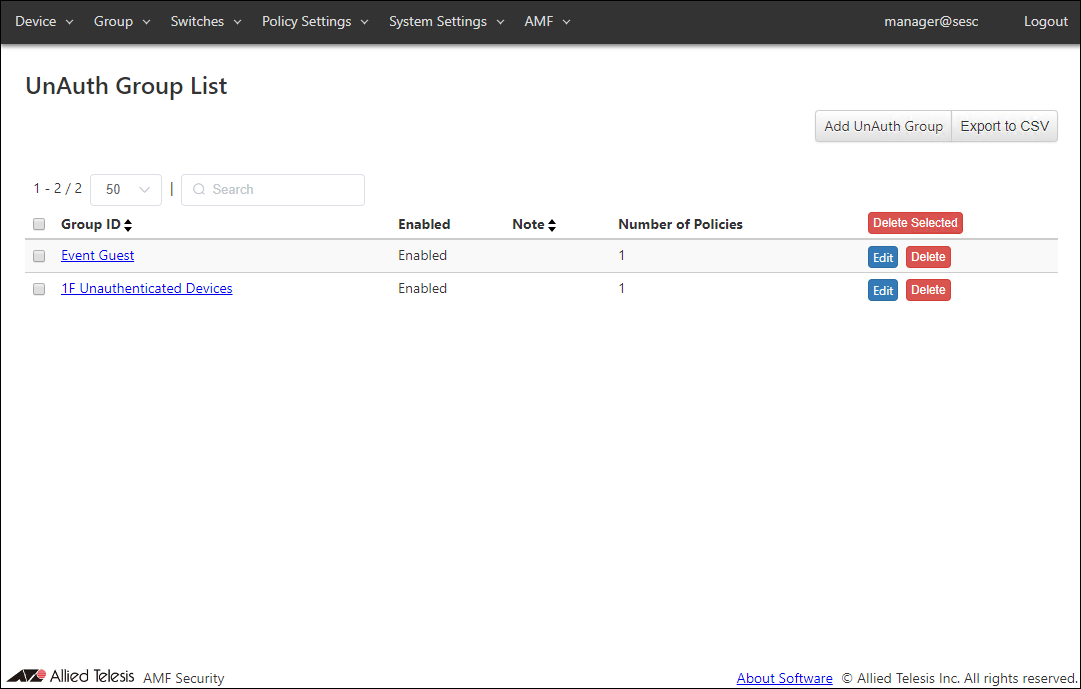Click into the Search input field
This screenshot has width=1081, height=689.
[280, 190]
